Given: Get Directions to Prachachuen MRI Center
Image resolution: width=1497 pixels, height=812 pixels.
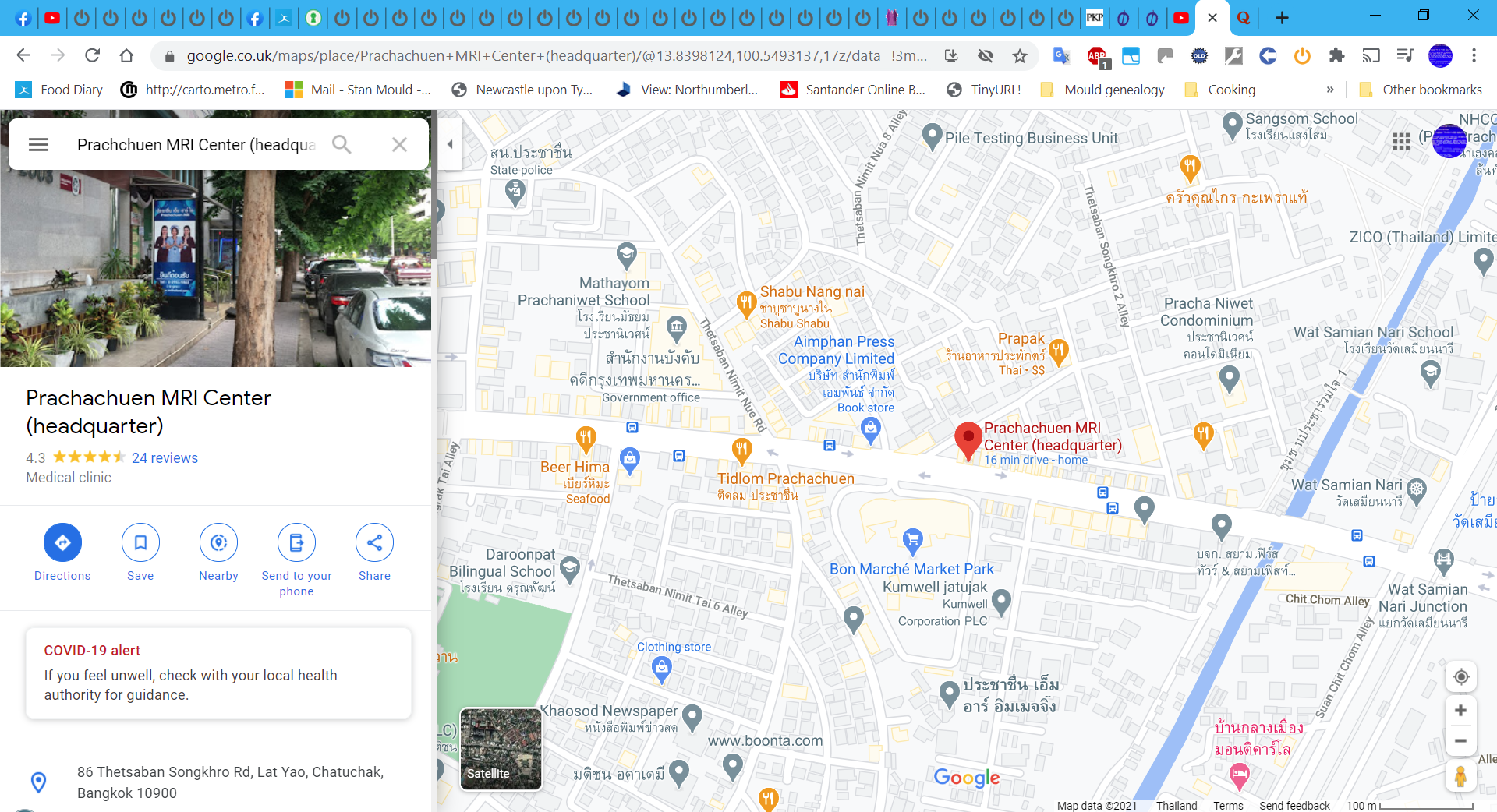Looking at the screenshot, I should point(62,542).
